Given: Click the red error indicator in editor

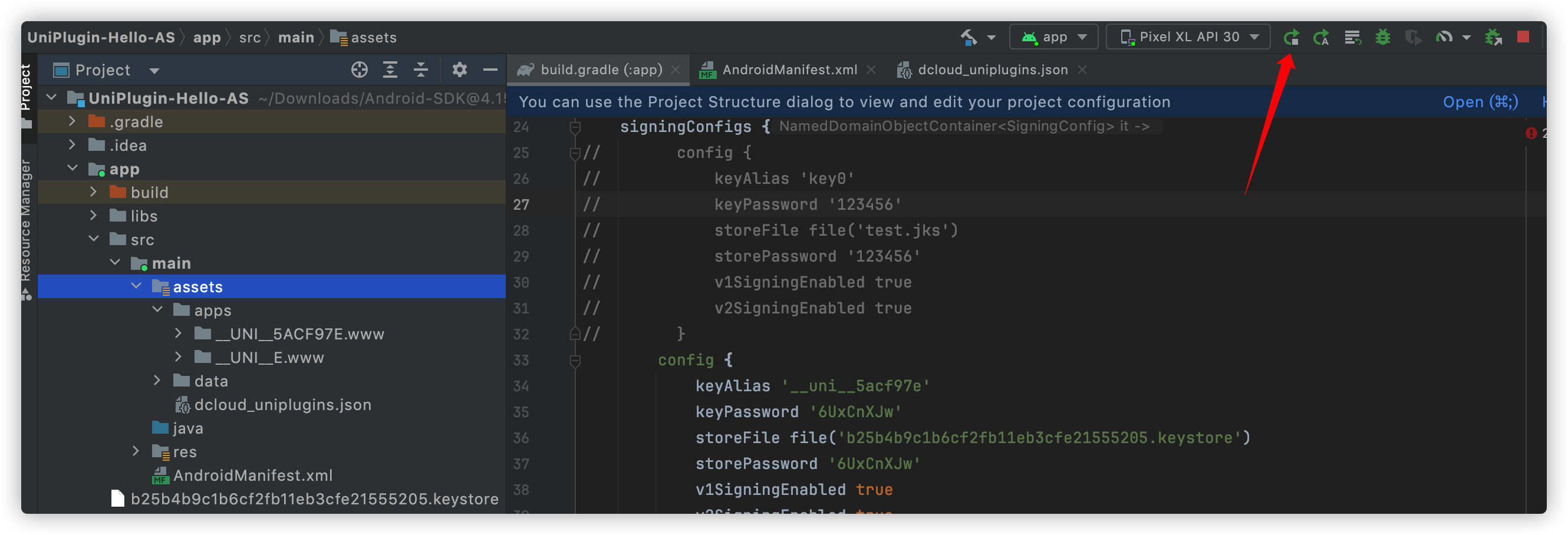Looking at the screenshot, I should tap(1531, 133).
